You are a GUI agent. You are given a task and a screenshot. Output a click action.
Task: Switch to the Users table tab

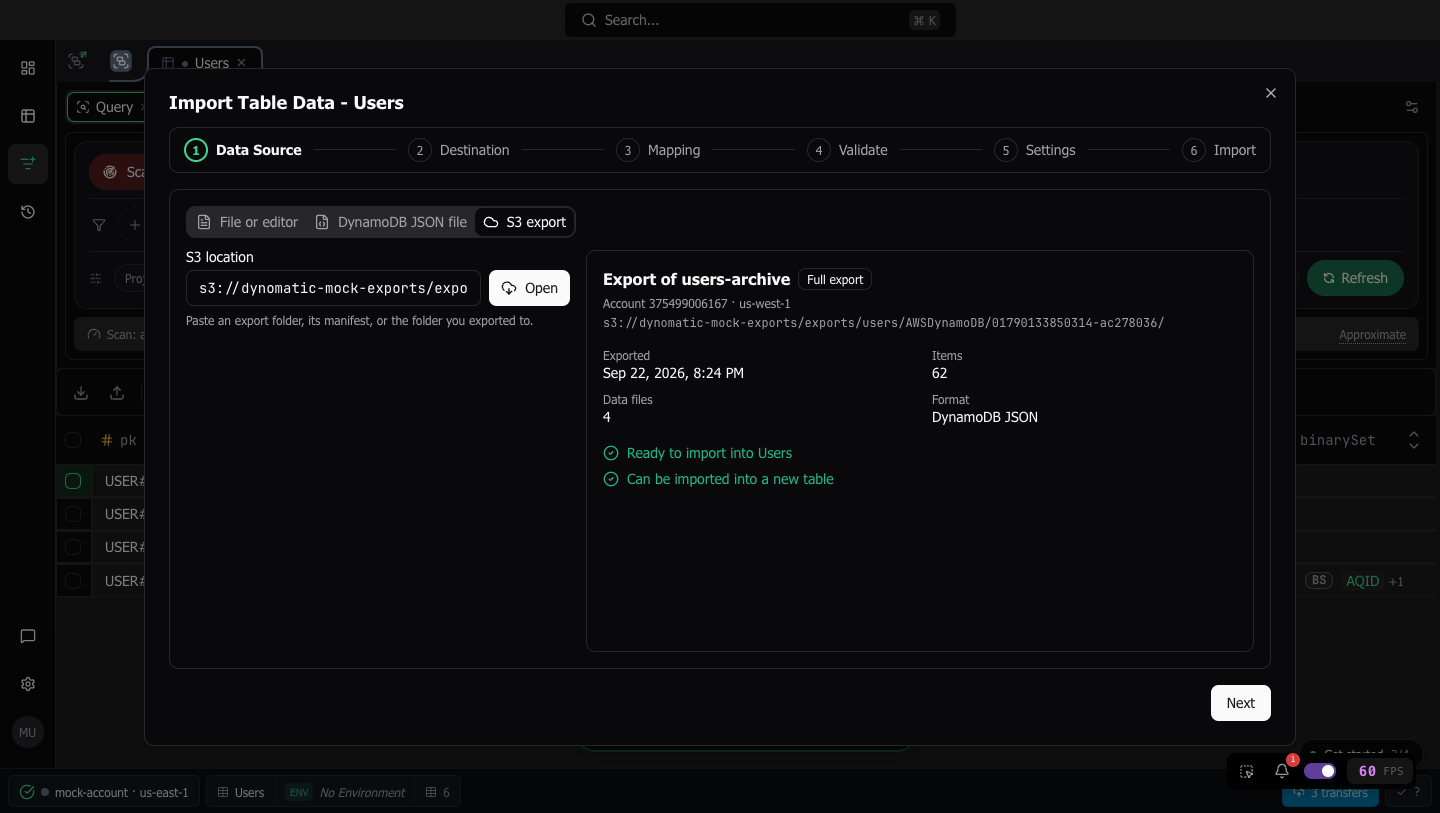(x=205, y=63)
